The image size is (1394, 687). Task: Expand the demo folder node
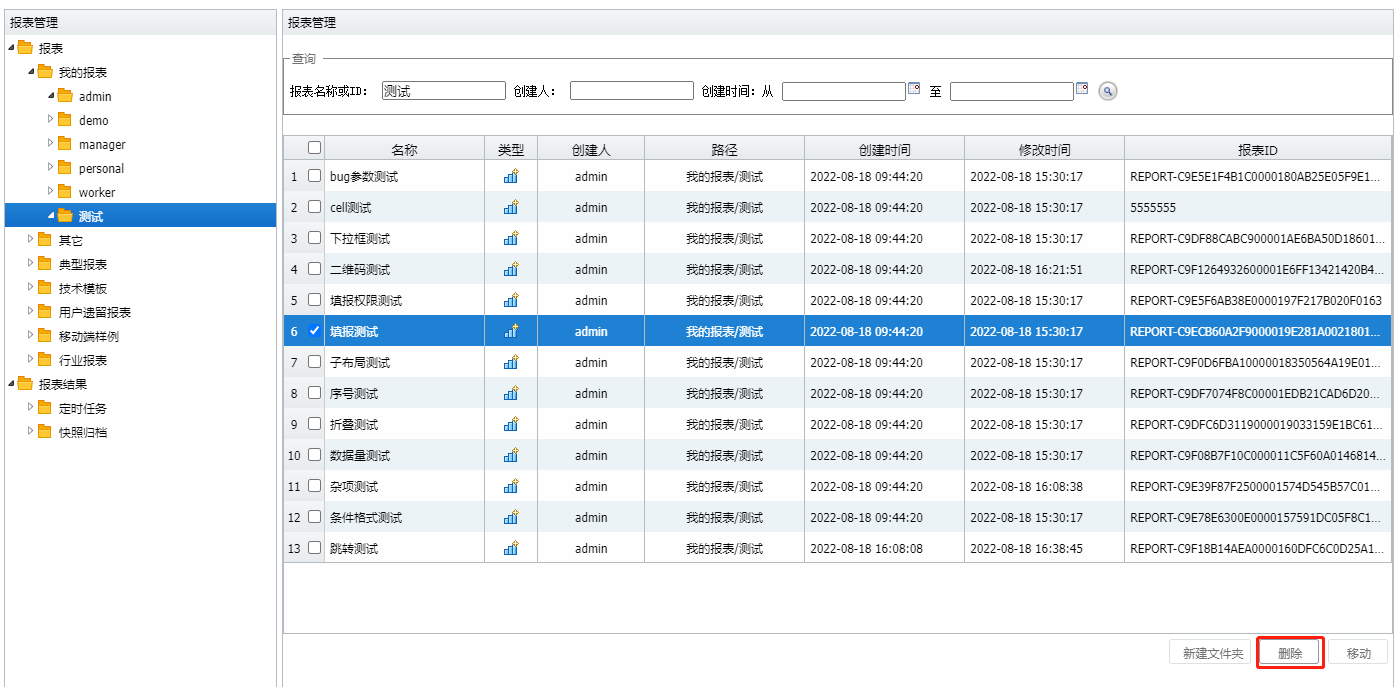pyautogui.click(x=51, y=119)
